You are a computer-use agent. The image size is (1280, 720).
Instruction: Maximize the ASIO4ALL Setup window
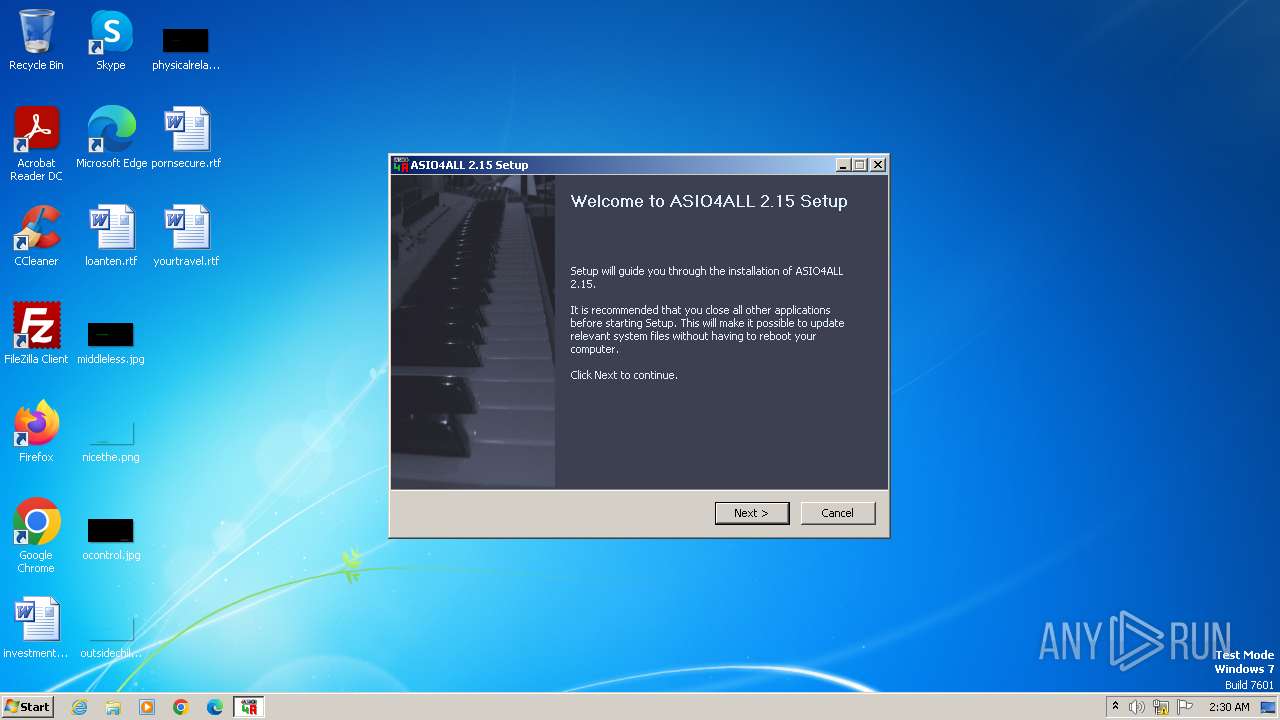coord(860,165)
